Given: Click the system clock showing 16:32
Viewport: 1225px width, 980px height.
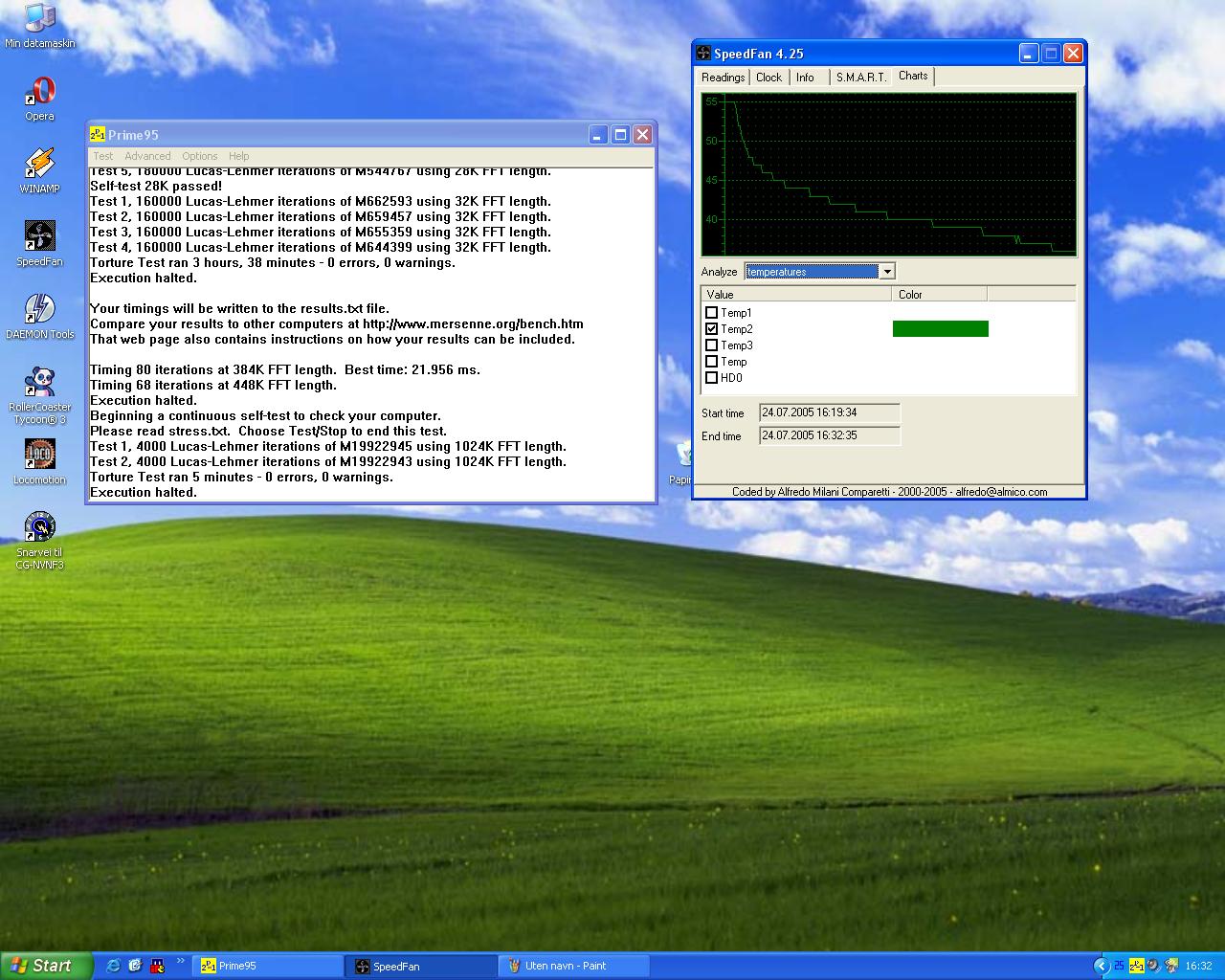Looking at the screenshot, I should click(x=1198, y=966).
